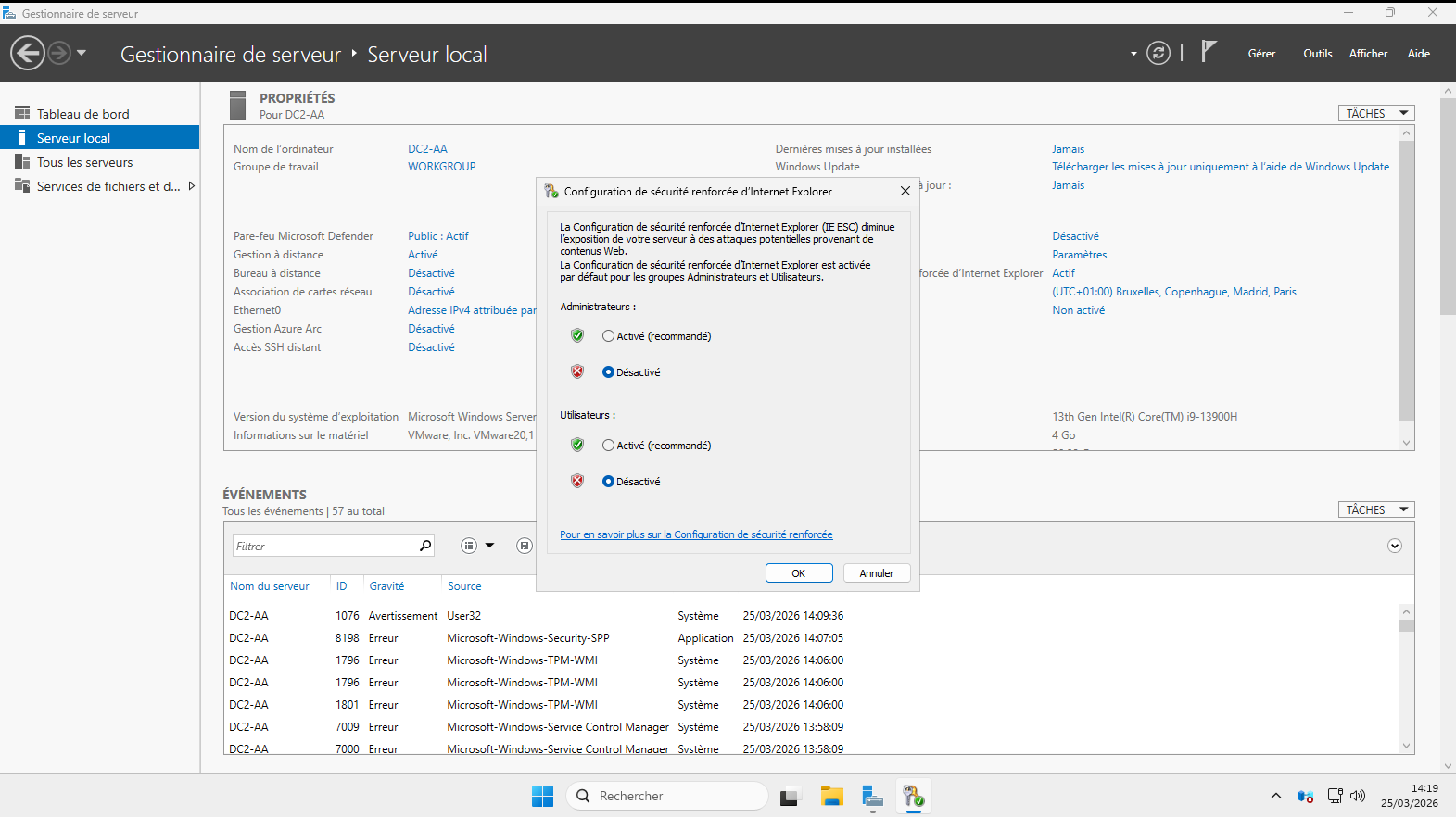Select event 8198 Microsoft-Windows-Security-SPP row
Viewport: 1456px width, 817px height.
tap(812, 638)
